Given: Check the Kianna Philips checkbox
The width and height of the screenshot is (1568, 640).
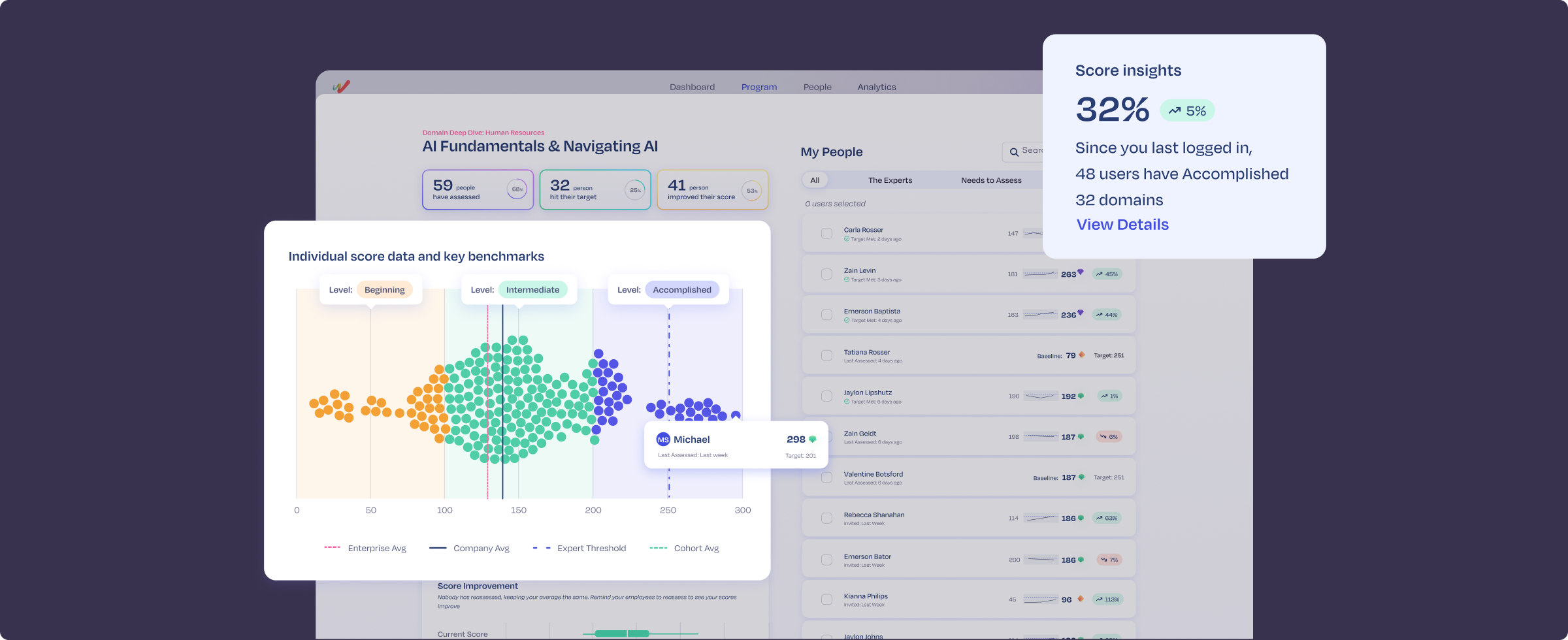Looking at the screenshot, I should (x=826, y=600).
